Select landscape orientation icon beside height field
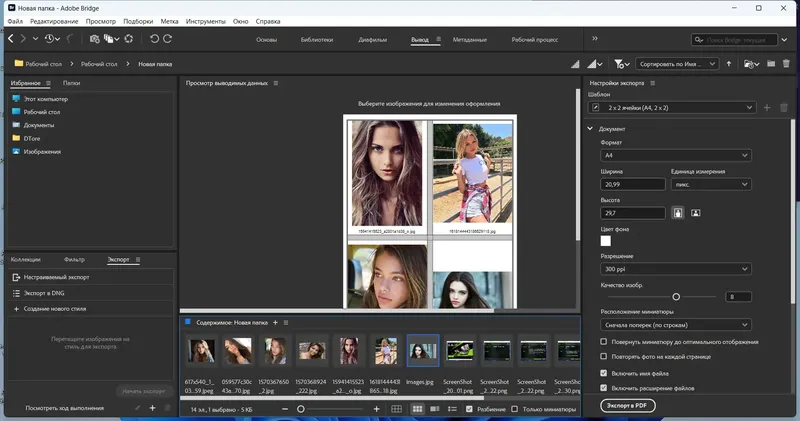Screen dimensions: 800x421 695,212
